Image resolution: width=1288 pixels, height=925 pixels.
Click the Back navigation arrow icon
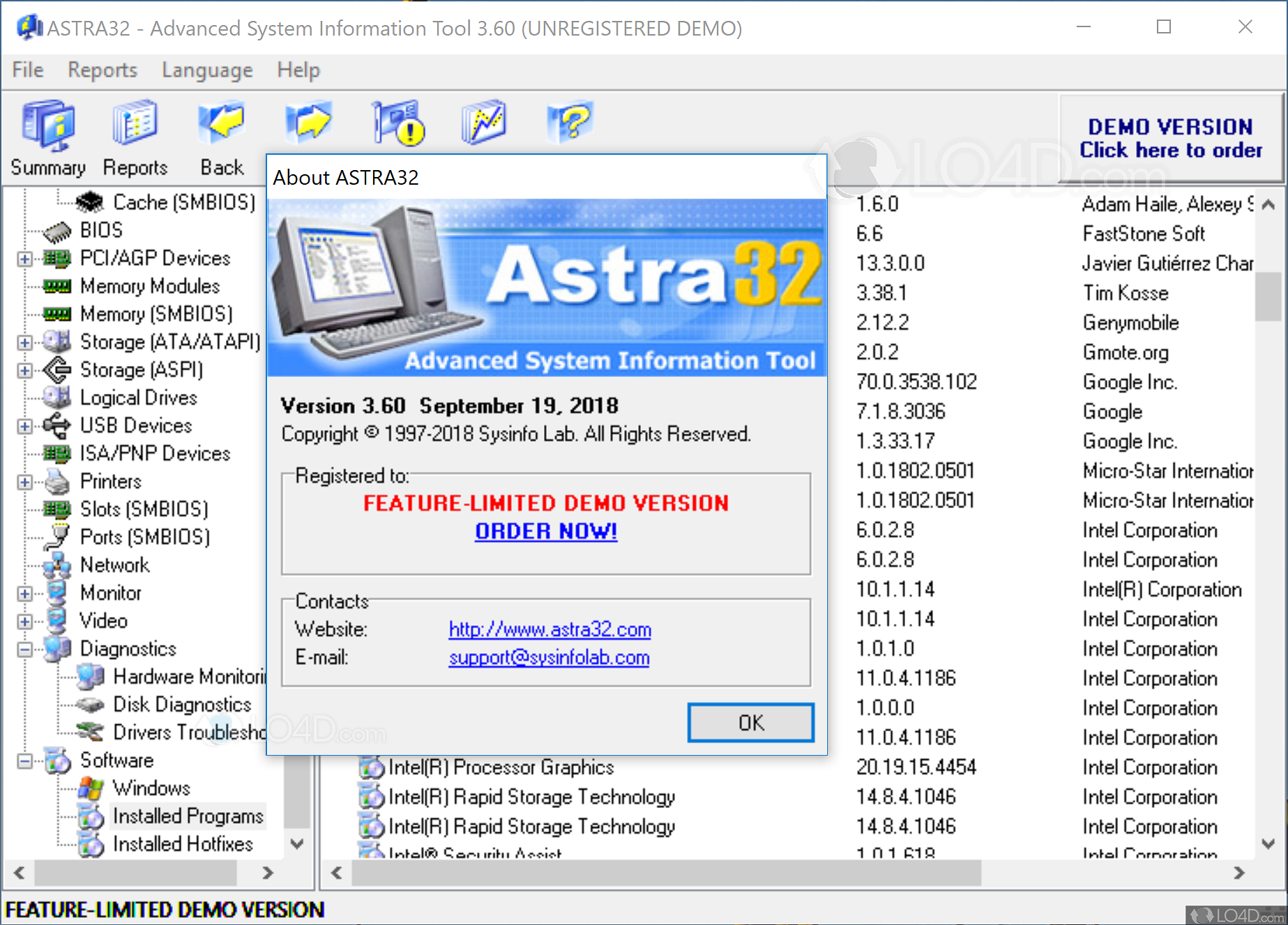tap(220, 124)
